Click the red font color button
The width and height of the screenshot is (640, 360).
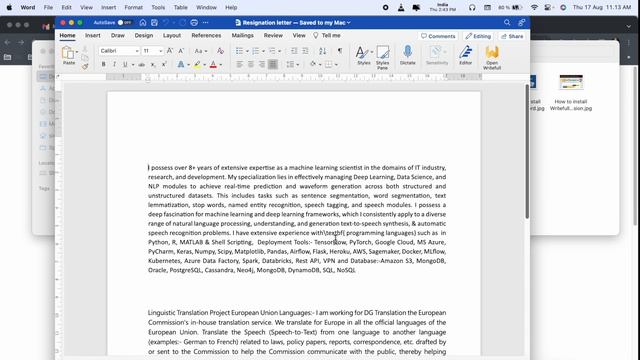[213, 64]
